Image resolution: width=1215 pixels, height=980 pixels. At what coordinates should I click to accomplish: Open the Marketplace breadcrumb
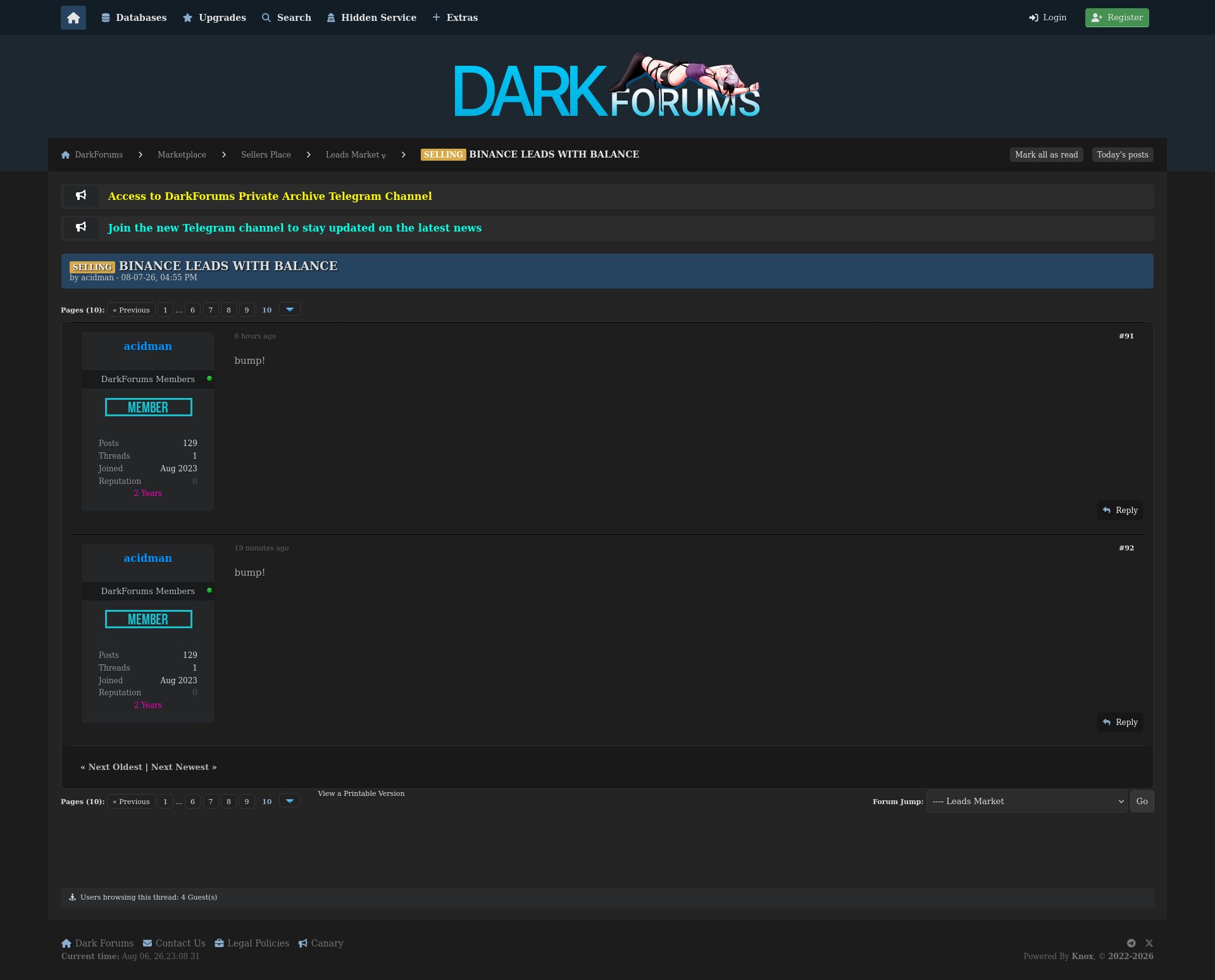(x=182, y=155)
